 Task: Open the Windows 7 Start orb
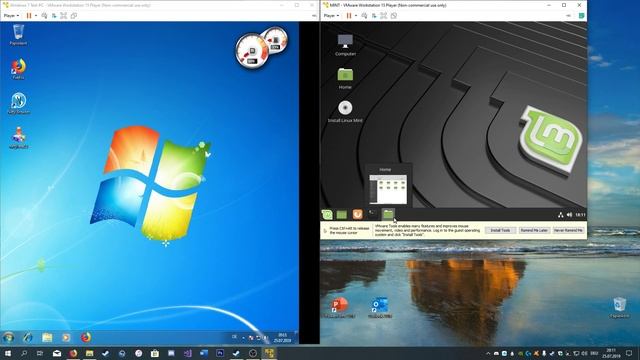click(8, 337)
